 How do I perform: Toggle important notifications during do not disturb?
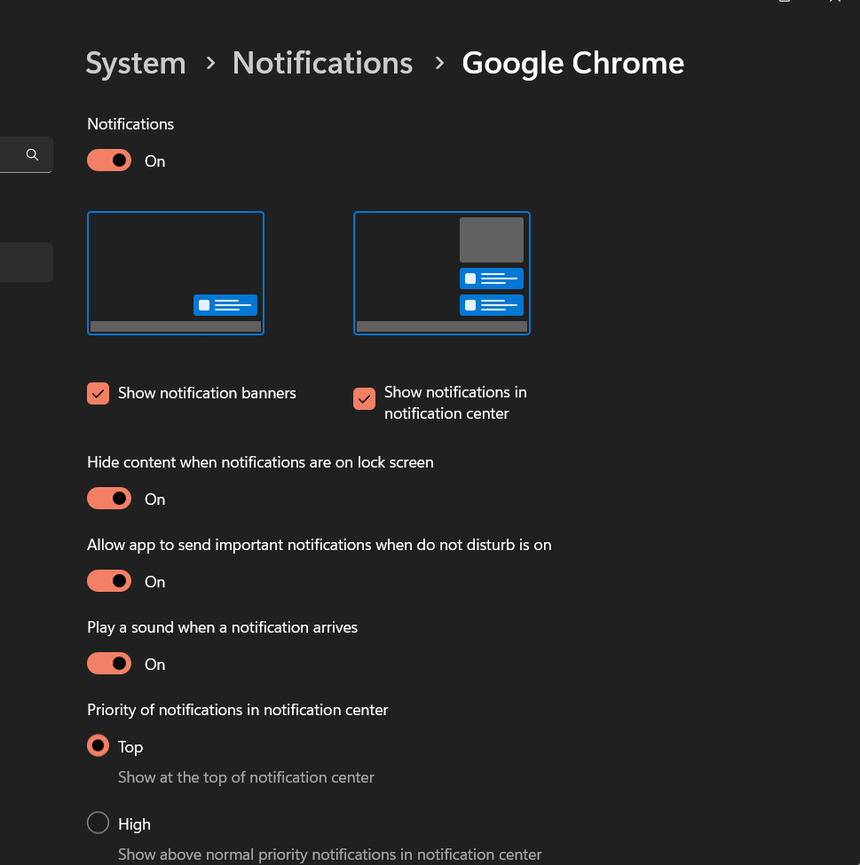pos(109,581)
